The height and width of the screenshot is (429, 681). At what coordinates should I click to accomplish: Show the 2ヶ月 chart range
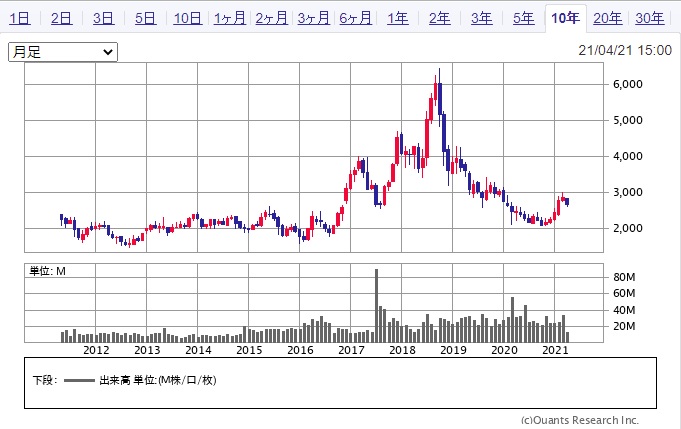[x=271, y=19]
